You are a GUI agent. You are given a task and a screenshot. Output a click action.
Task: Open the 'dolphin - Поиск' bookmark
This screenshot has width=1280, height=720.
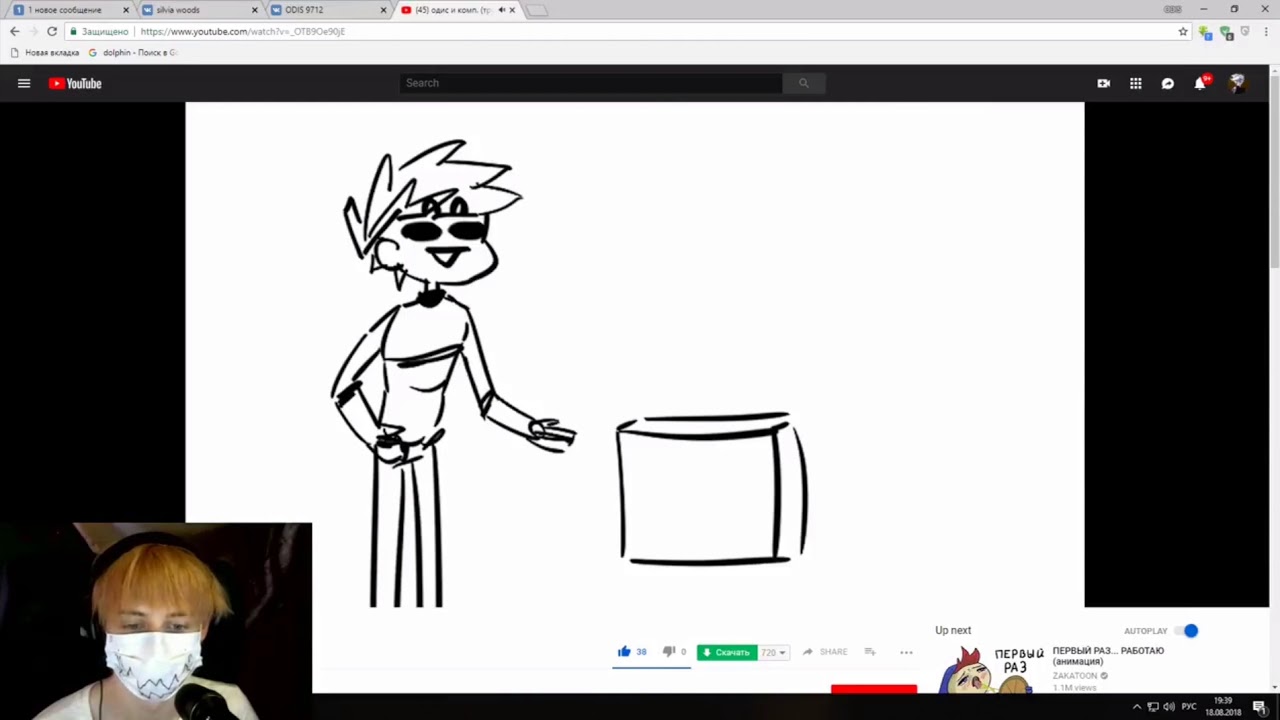pos(133,52)
